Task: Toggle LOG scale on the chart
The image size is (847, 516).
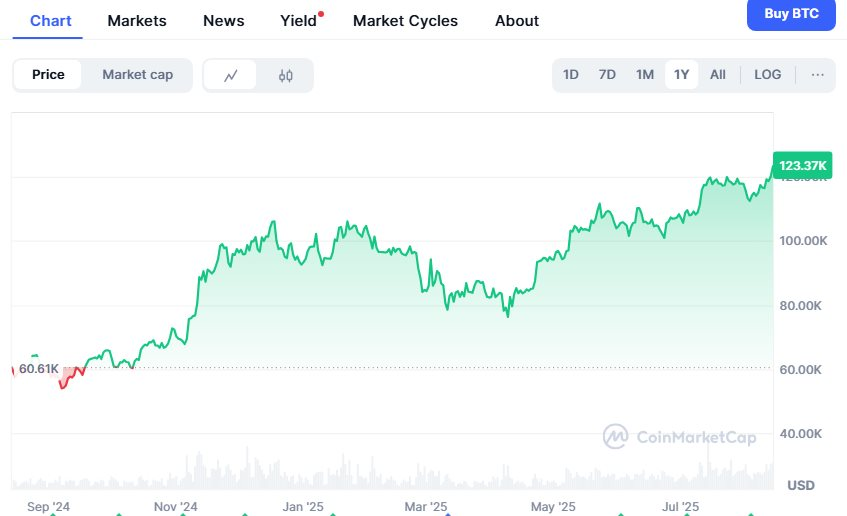Action: (768, 75)
